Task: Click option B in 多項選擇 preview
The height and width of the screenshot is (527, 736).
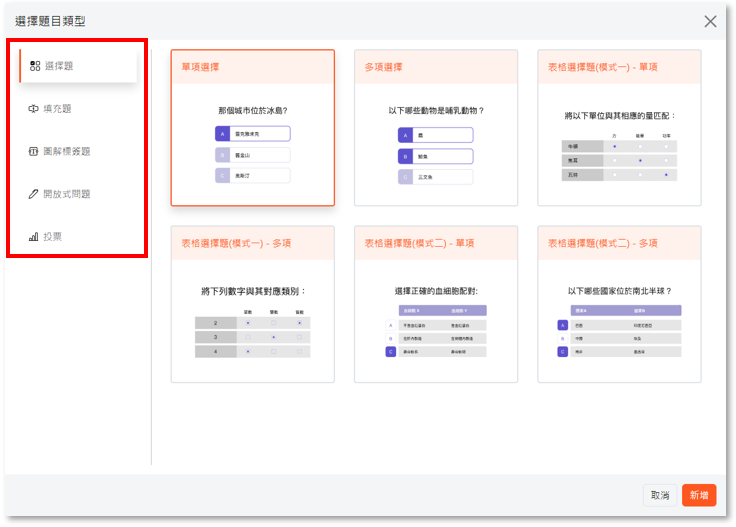Action: coord(405,156)
